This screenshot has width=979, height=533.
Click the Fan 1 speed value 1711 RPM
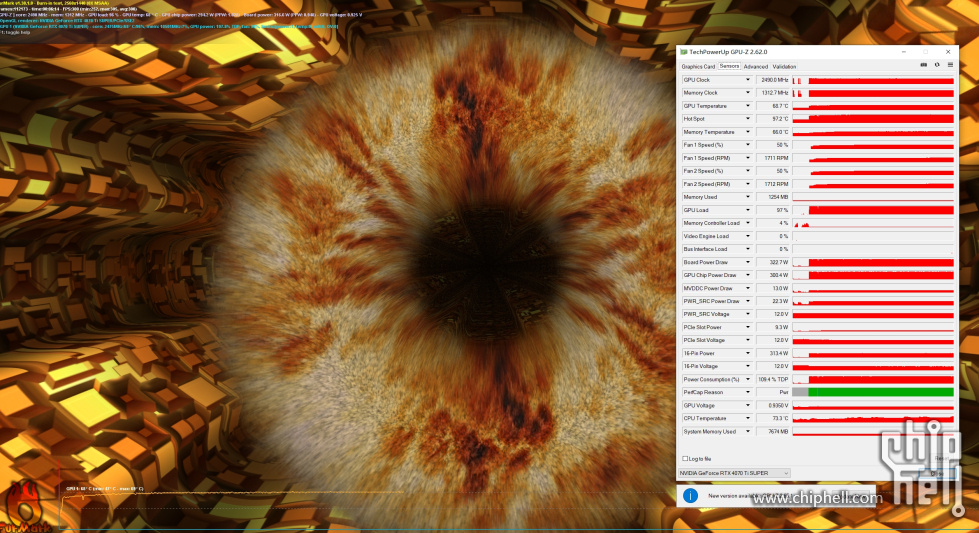coord(773,158)
